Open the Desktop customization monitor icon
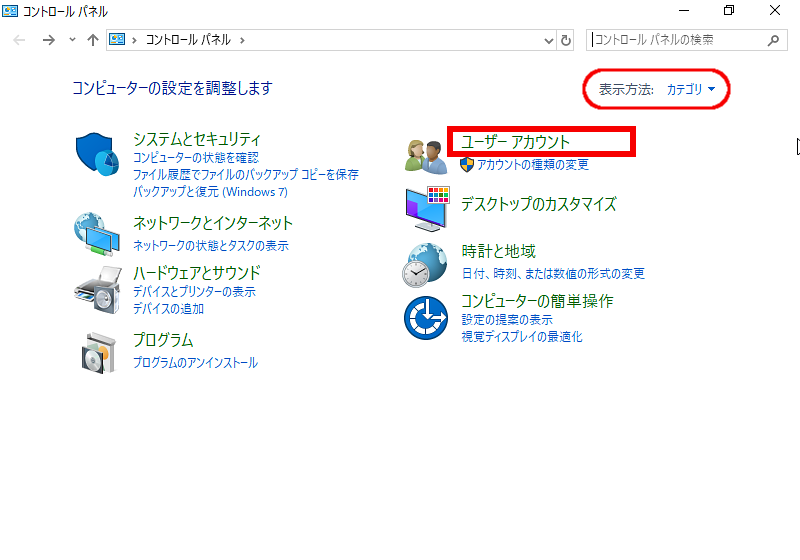800x560 pixels. click(428, 209)
